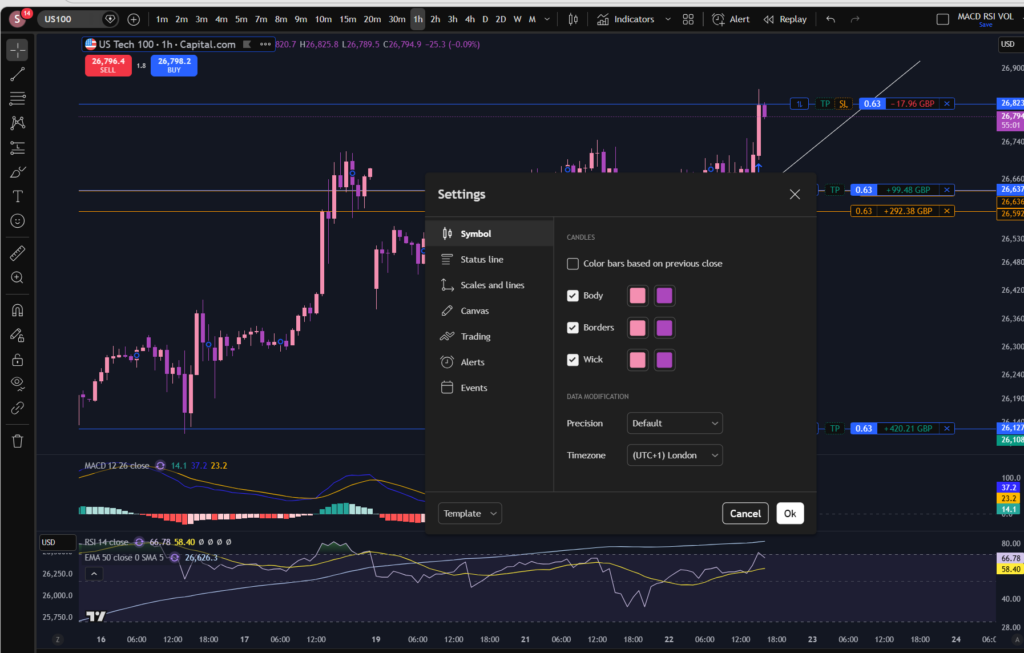Select the brush drawing tool

18,172
